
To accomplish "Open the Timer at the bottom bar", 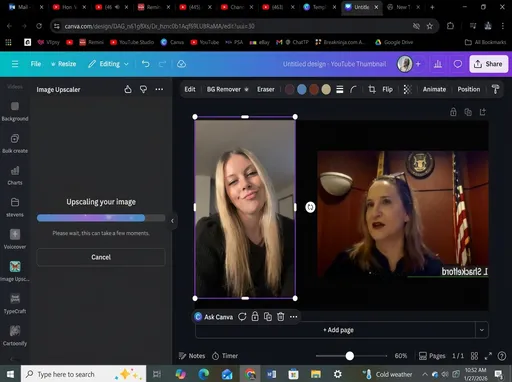I will (225, 356).
